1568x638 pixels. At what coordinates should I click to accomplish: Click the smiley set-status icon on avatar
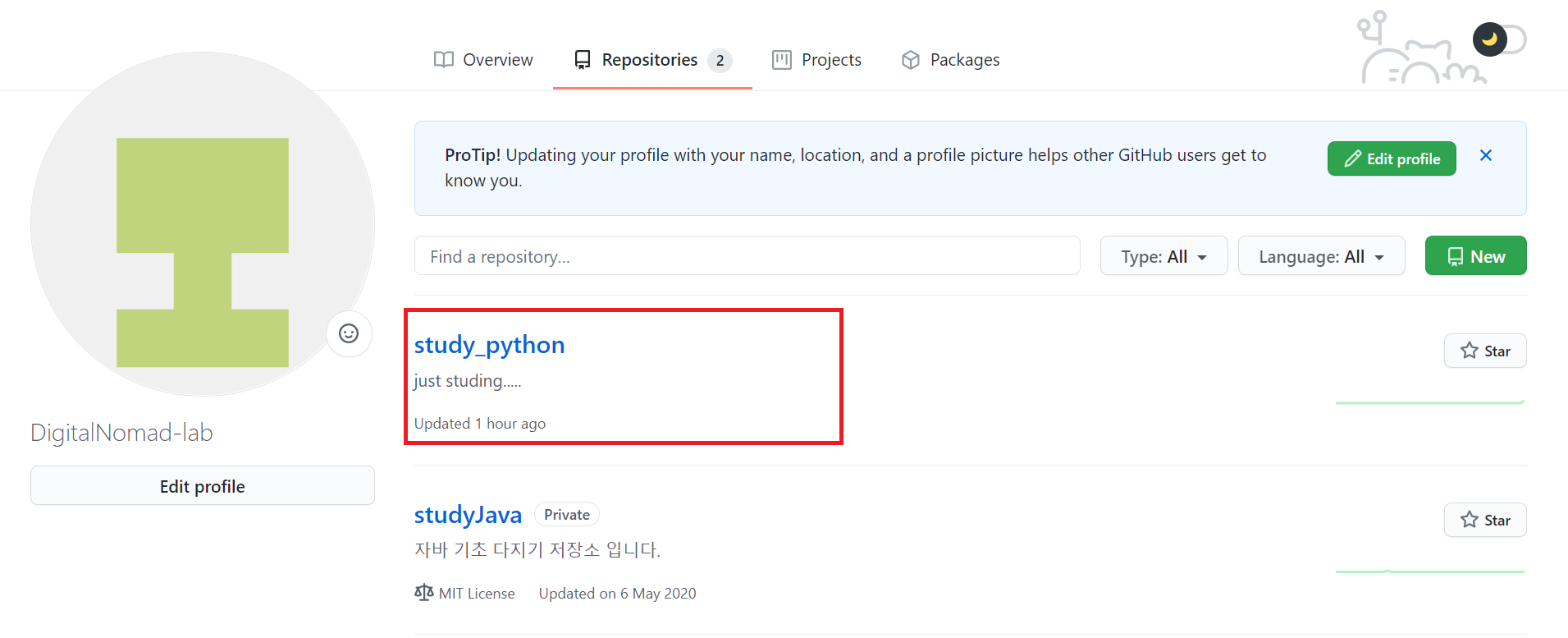tap(349, 333)
